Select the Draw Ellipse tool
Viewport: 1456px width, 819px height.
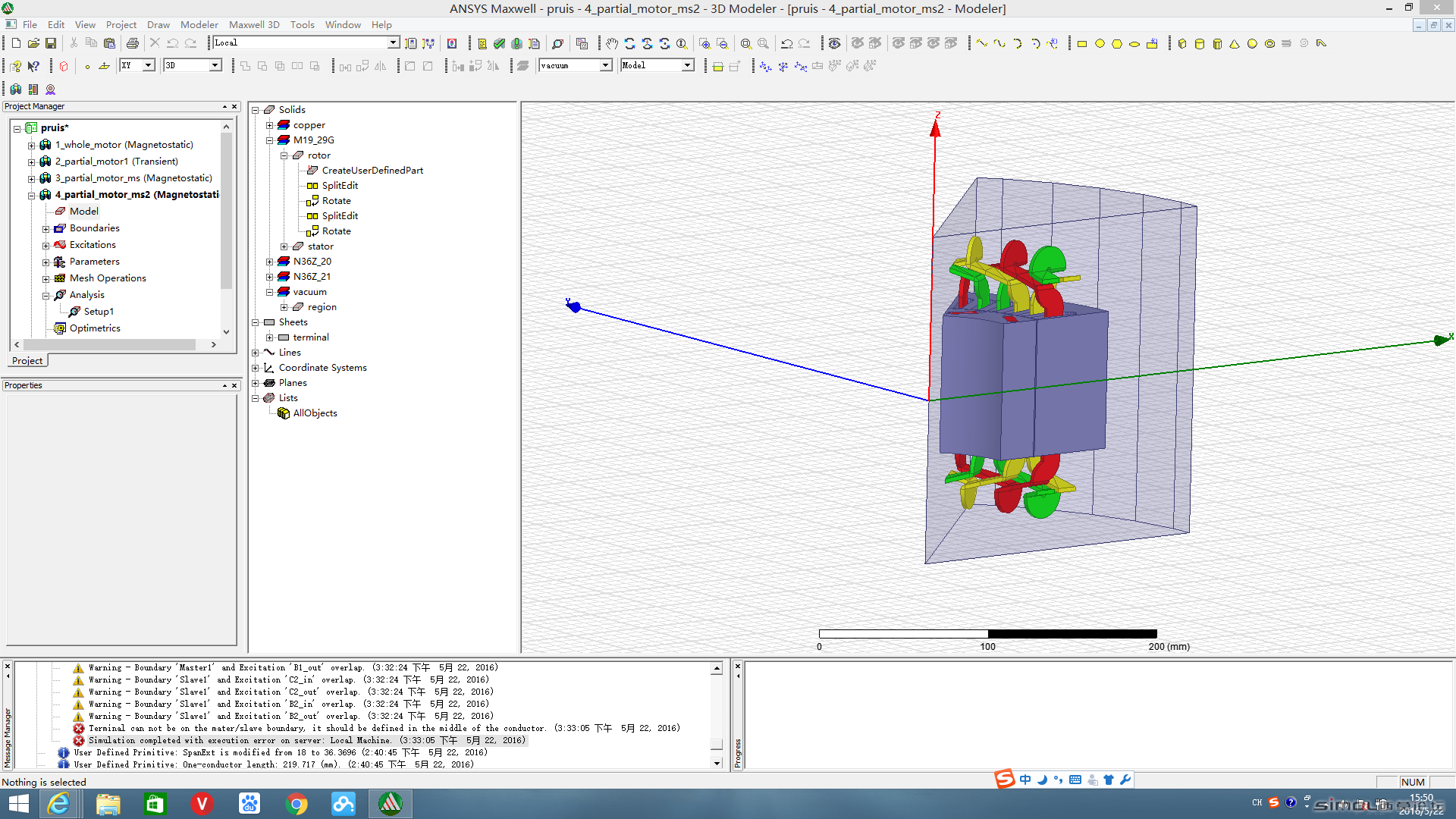click(1134, 43)
